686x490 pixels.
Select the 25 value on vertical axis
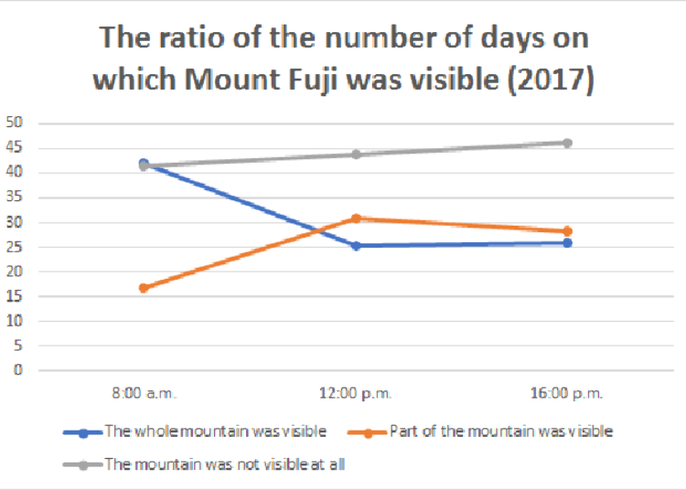click(x=17, y=246)
